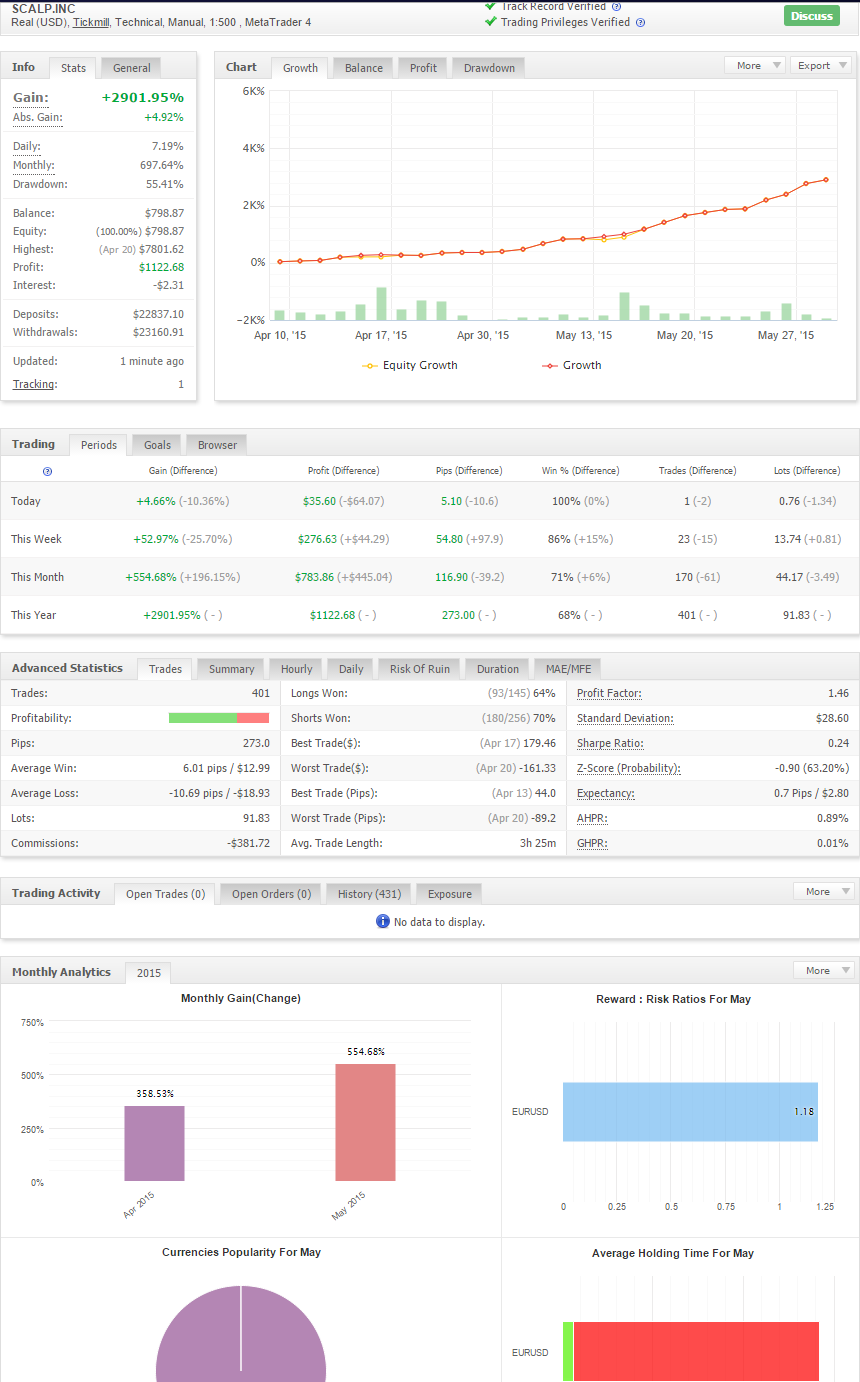Screen dimensions: 860x1382
Task: Click the Trading Privileges Verified green checkmark
Action: [490, 21]
